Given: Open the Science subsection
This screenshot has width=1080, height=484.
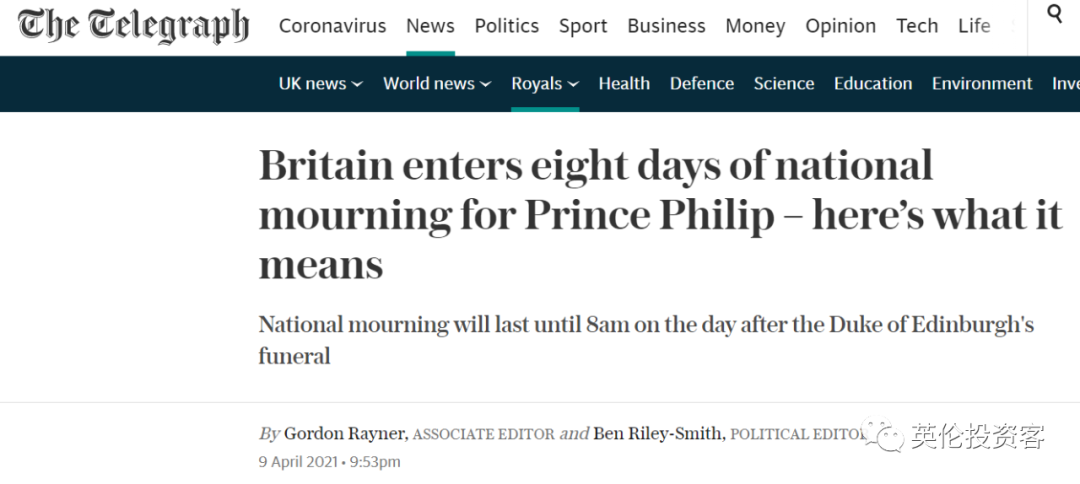Looking at the screenshot, I should [784, 84].
